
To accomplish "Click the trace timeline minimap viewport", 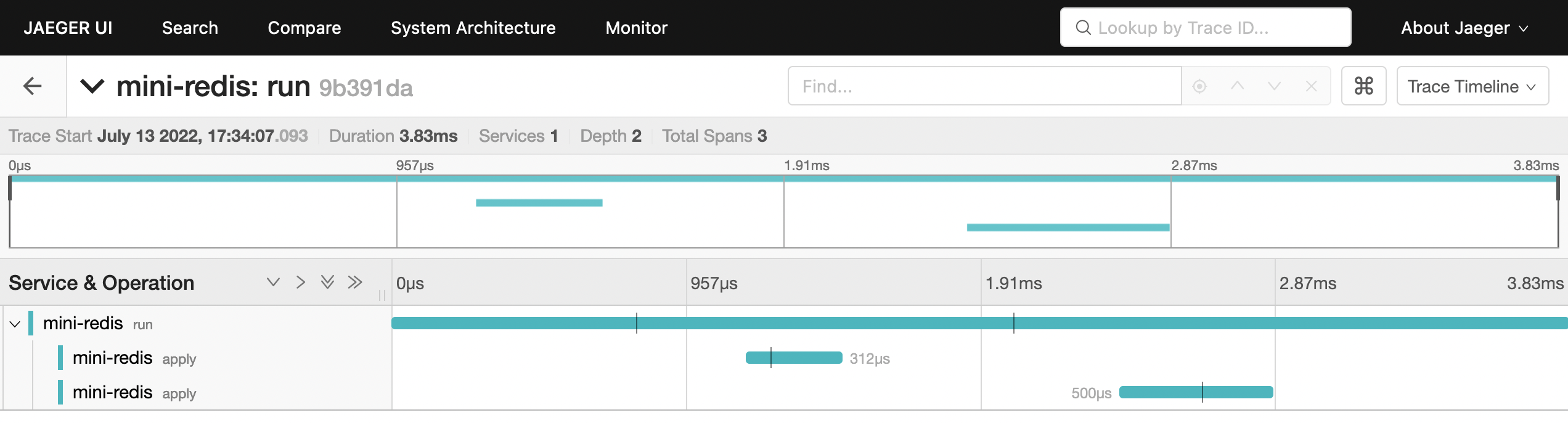I will pos(783,210).
